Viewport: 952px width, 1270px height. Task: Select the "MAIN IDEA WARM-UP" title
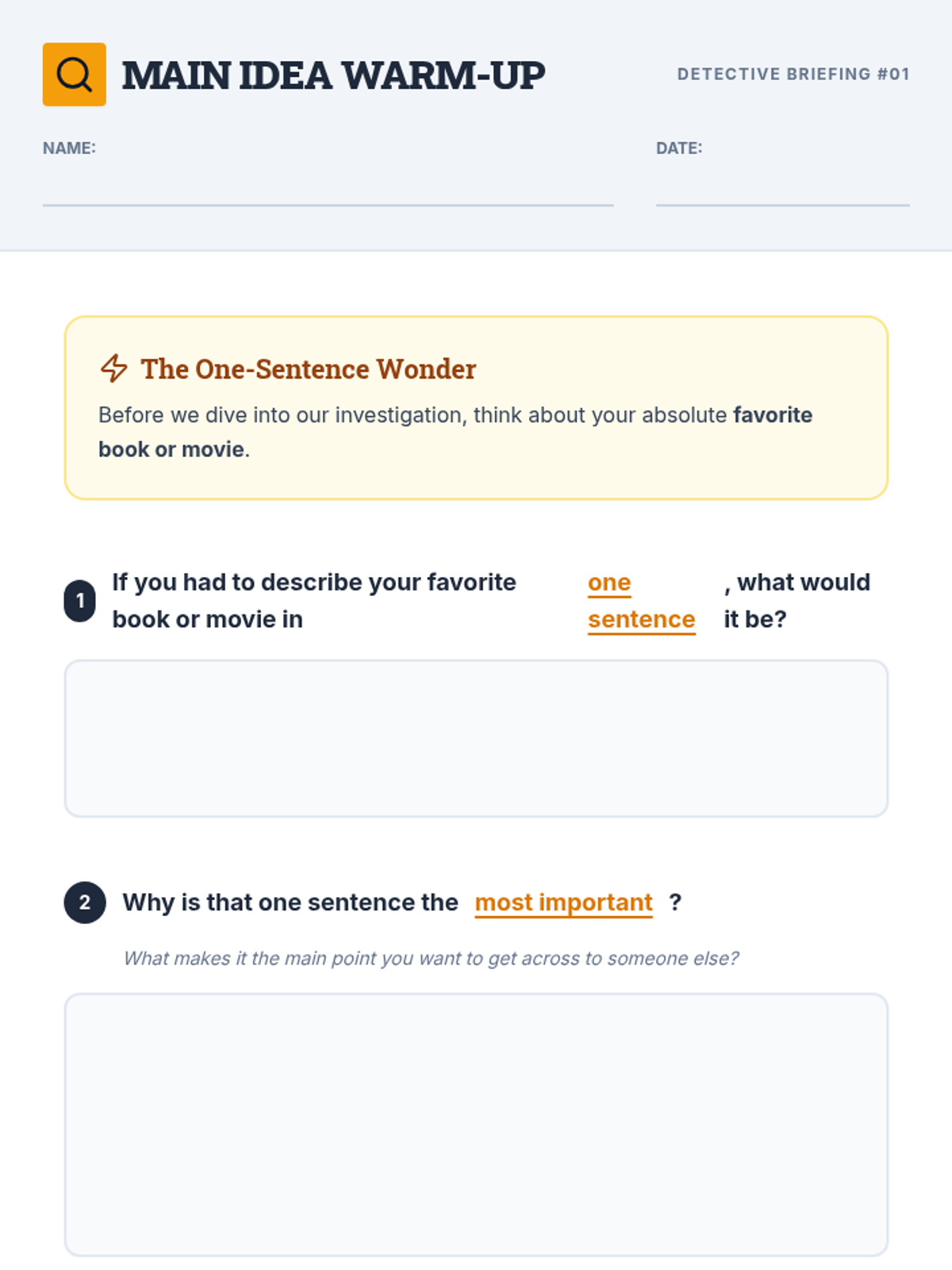[x=333, y=75]
